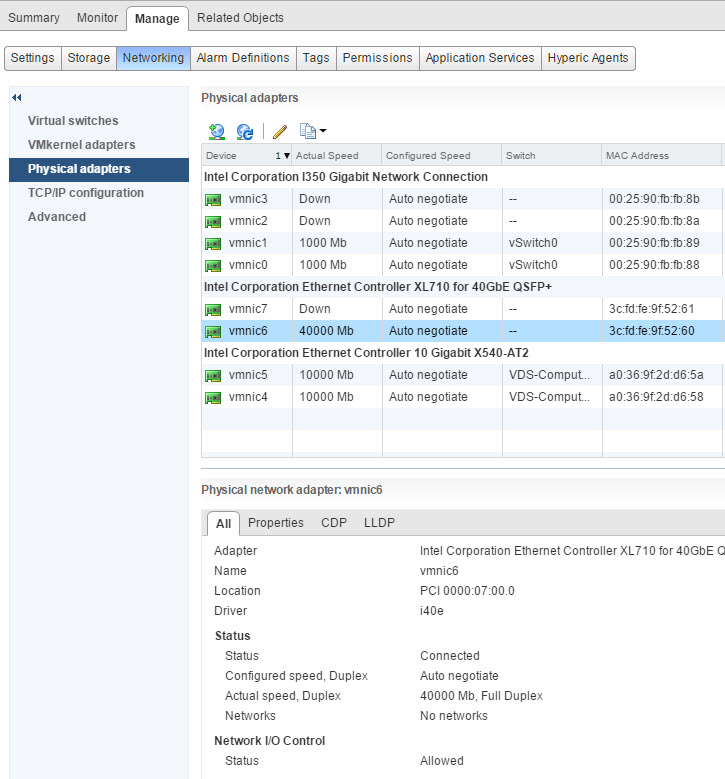Screen dimensions: 725x779
Task: Click MAC address a0:36:9f:2d:d6:58
Action: (656, 397)
